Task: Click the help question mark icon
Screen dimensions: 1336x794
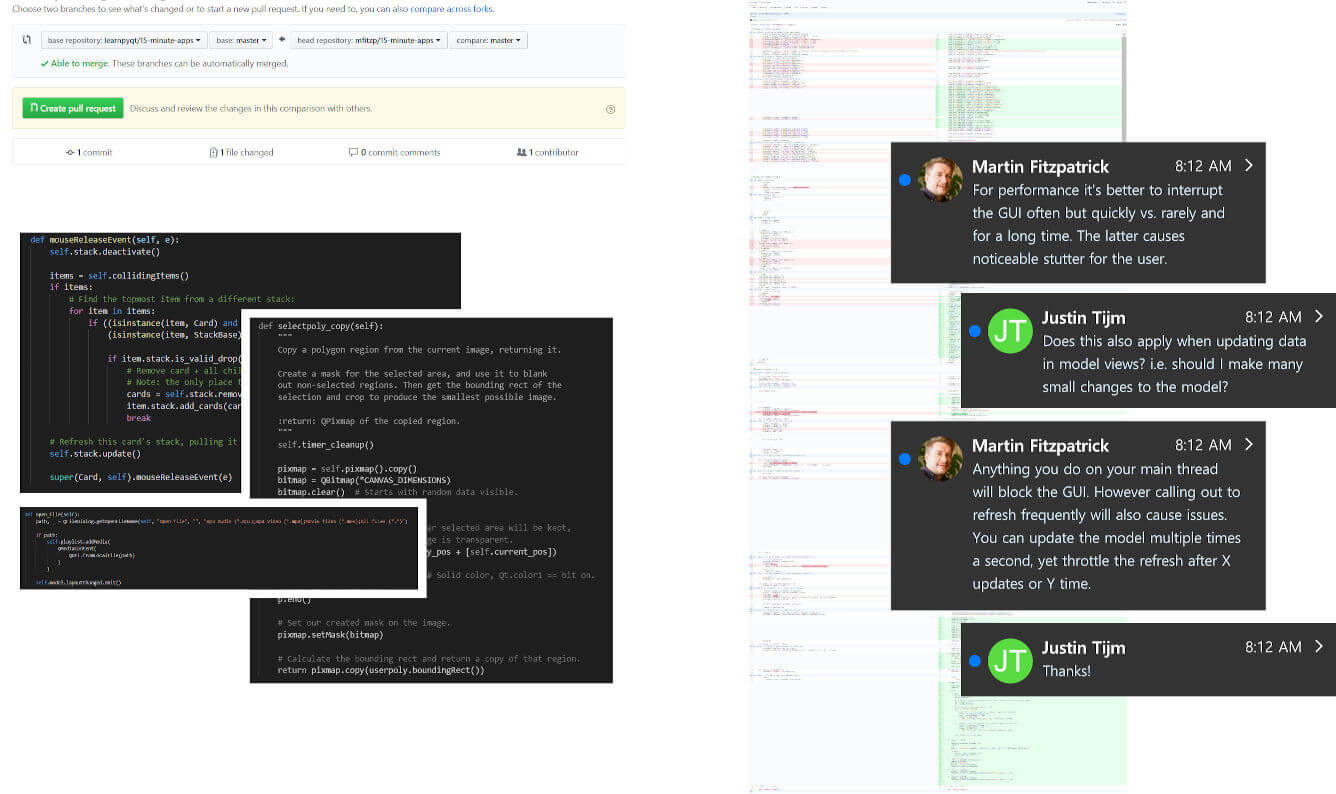Action: pos(610,109)
